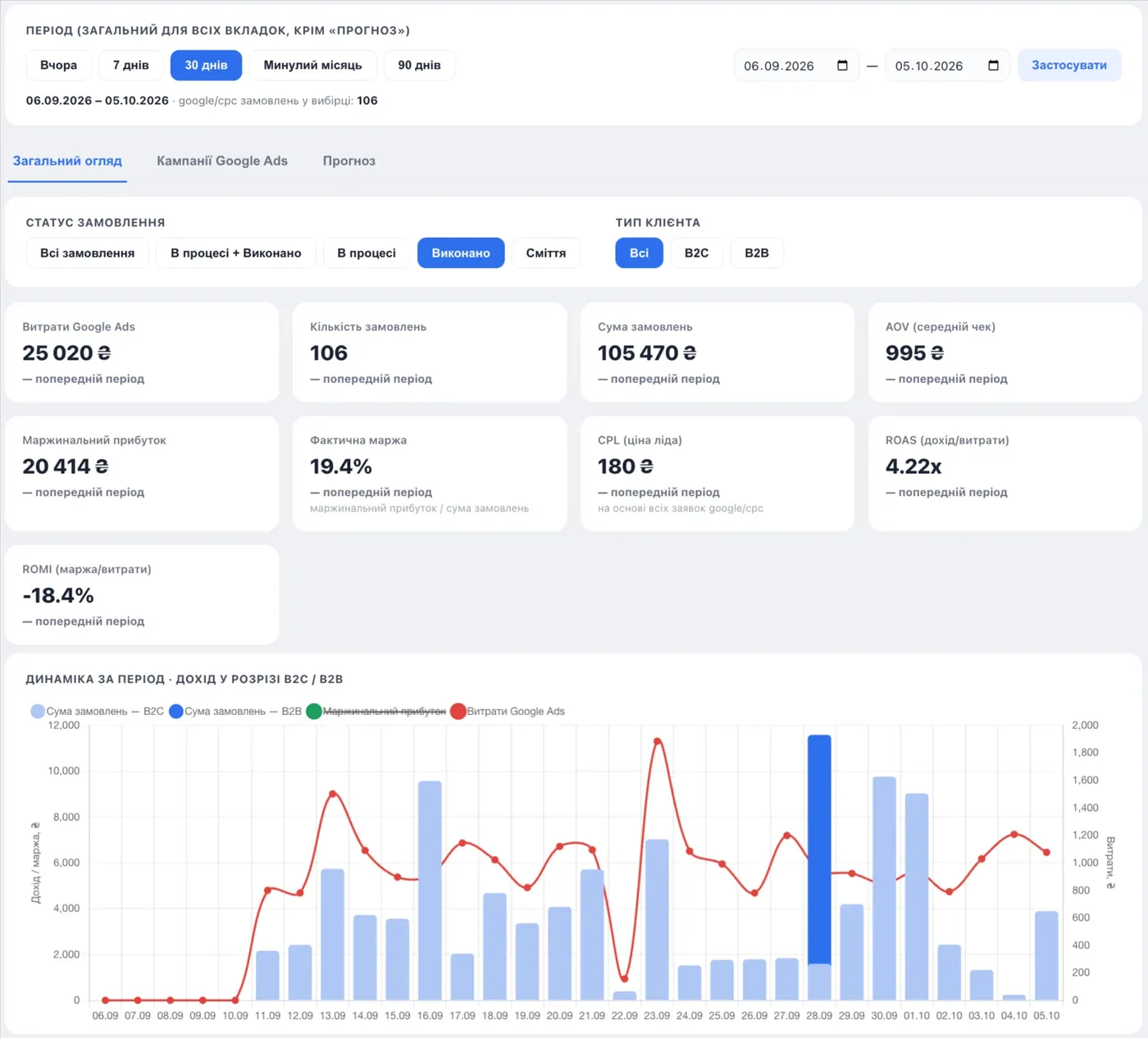Filter orders by Сміття status
The height and width of the screenshot is (1038, 1148).
click(x=546, y=253)
